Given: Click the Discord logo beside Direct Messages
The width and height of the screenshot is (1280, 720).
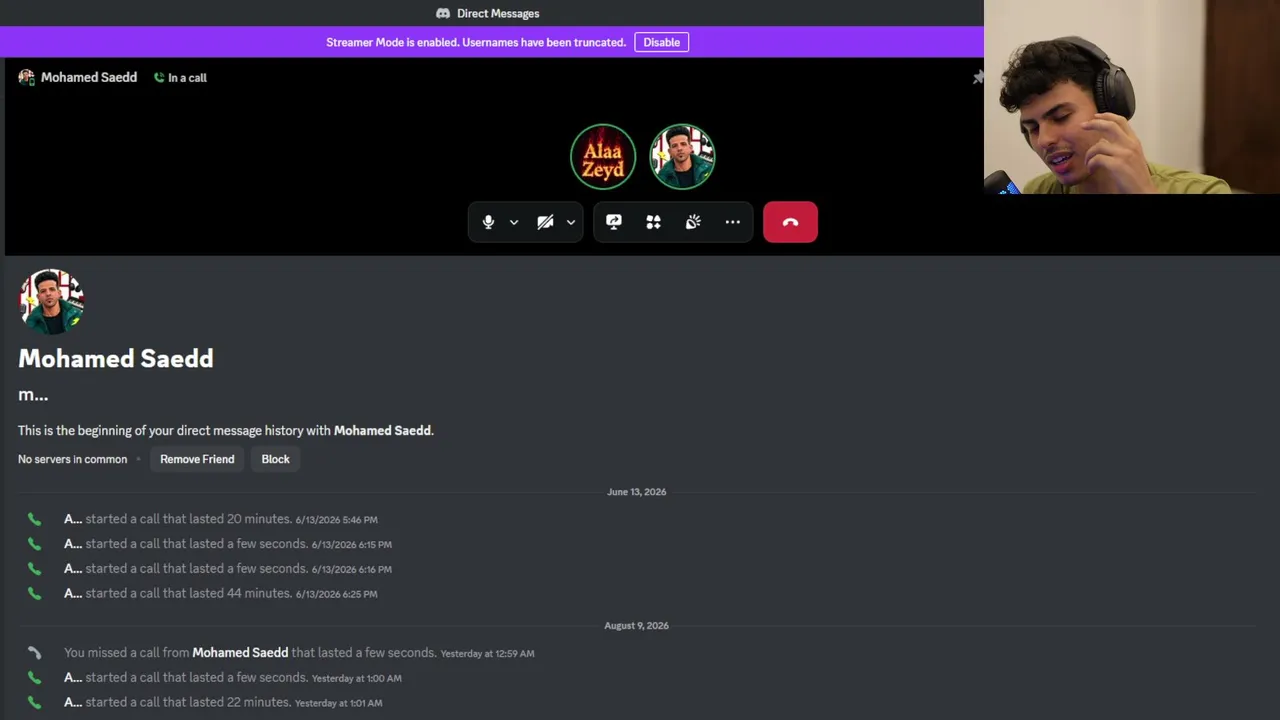Looking at the screenshot, I should tap(443, 13).
